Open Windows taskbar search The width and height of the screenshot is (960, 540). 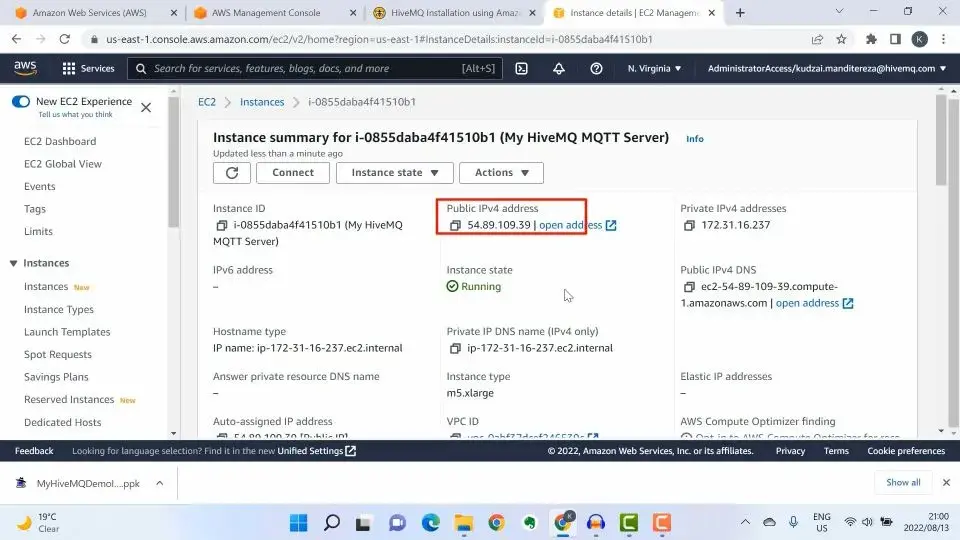(332, 523)
